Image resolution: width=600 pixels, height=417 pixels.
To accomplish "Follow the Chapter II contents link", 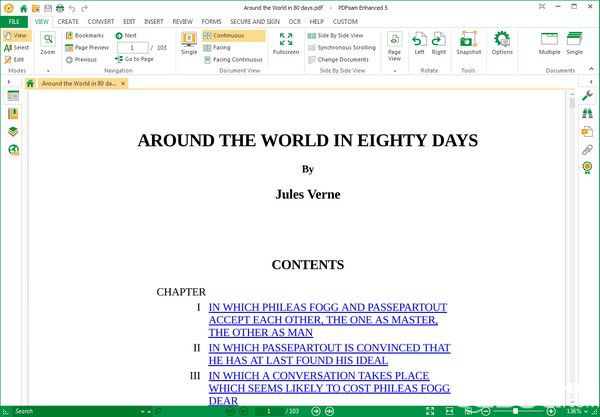I will point(329,354).
